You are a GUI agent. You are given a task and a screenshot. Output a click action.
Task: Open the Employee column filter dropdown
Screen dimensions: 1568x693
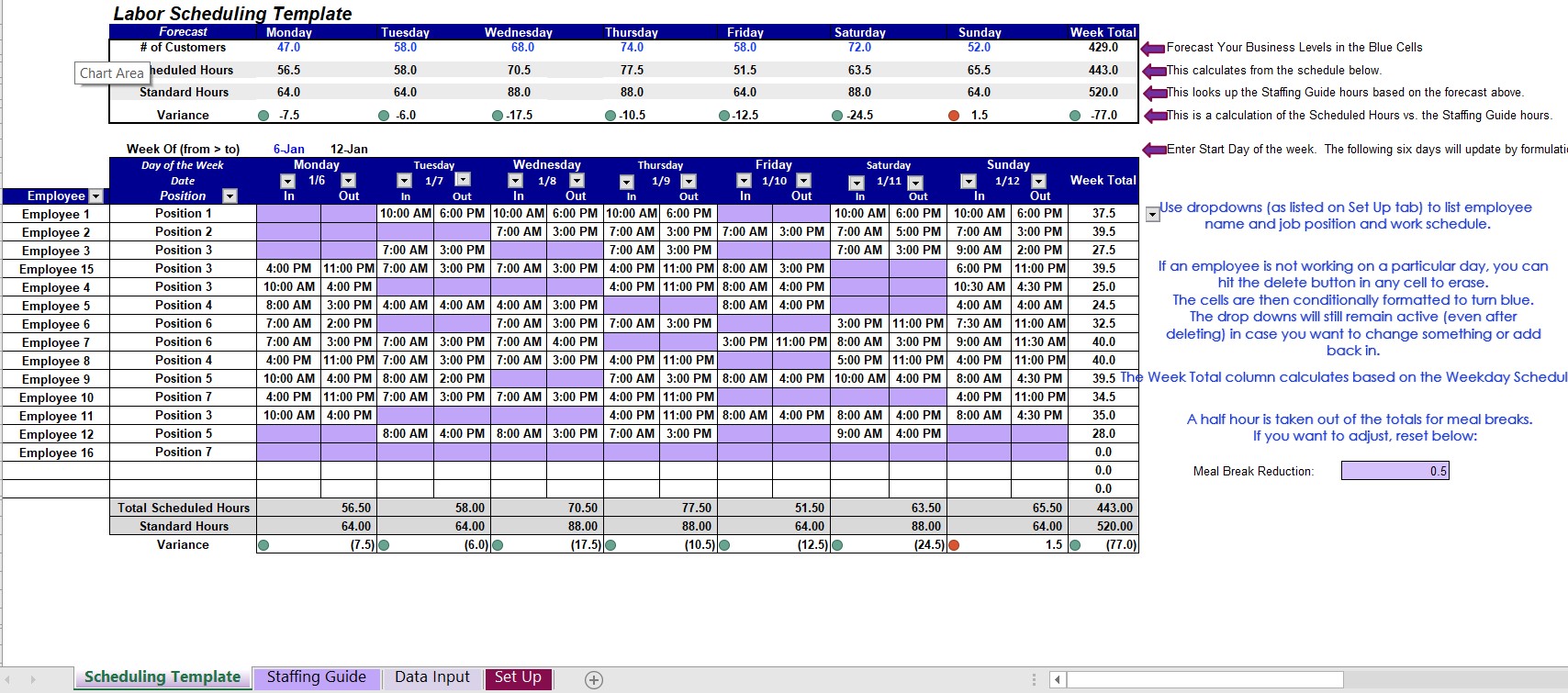click(x=95, y=196)
